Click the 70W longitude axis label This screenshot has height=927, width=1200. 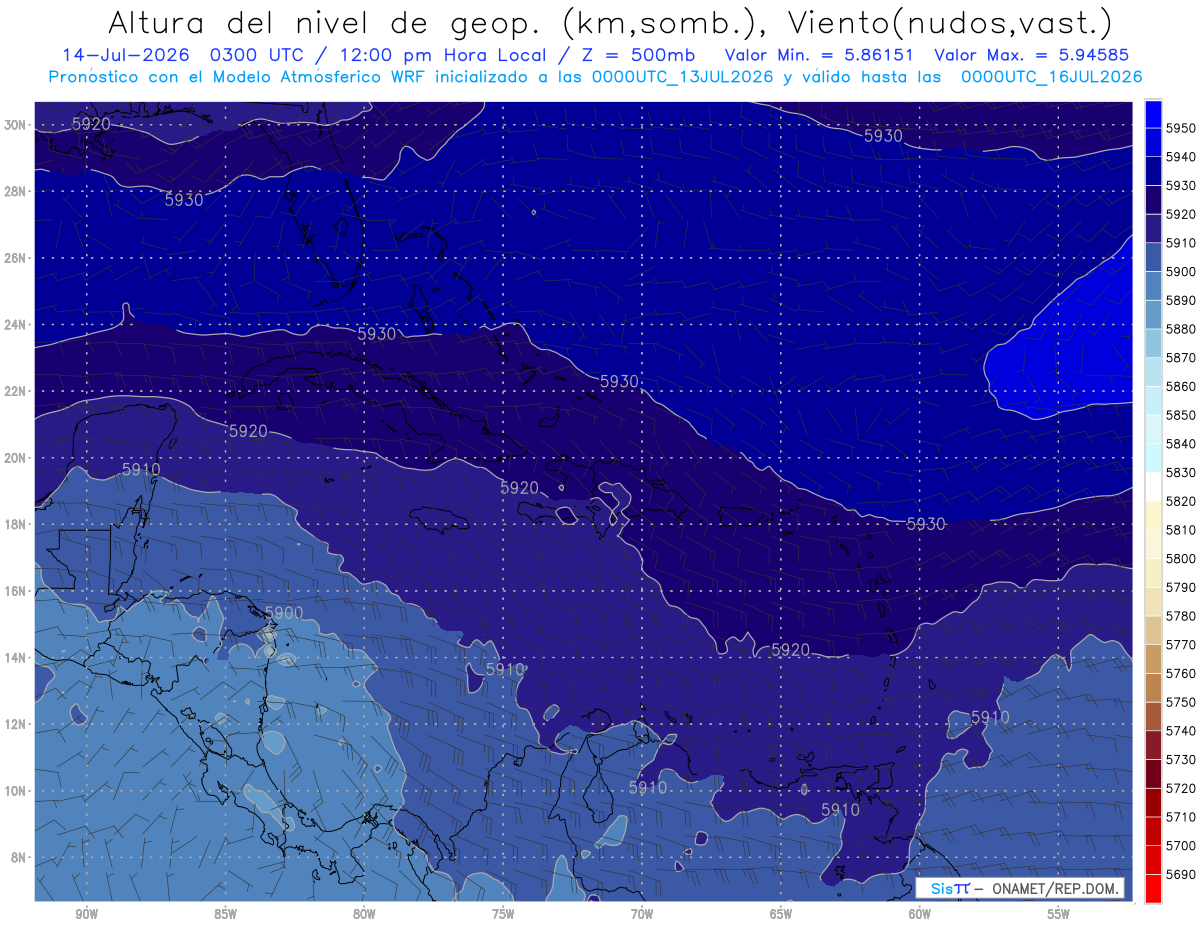642,914
